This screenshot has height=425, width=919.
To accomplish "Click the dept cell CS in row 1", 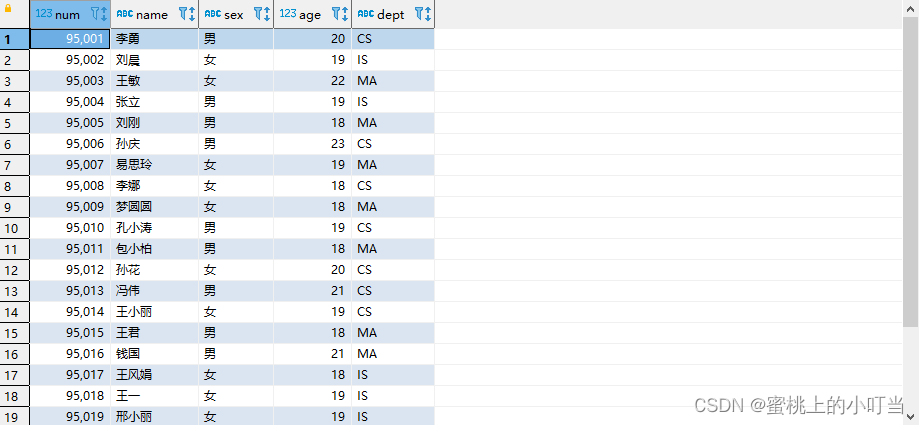I will tap(393, 39).
